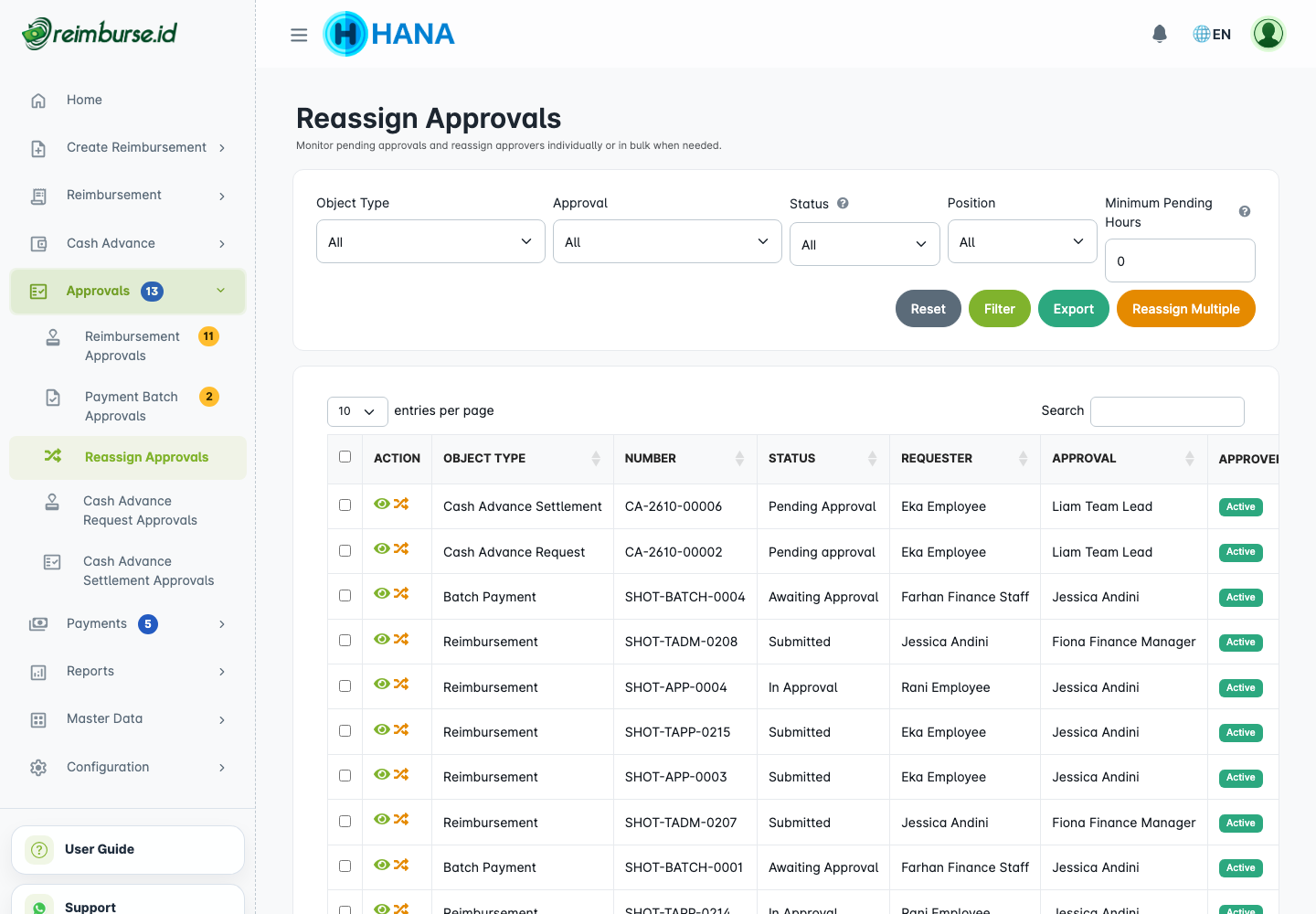View details of CA-2610-00006 via eye icon

[x=382, y=504]
